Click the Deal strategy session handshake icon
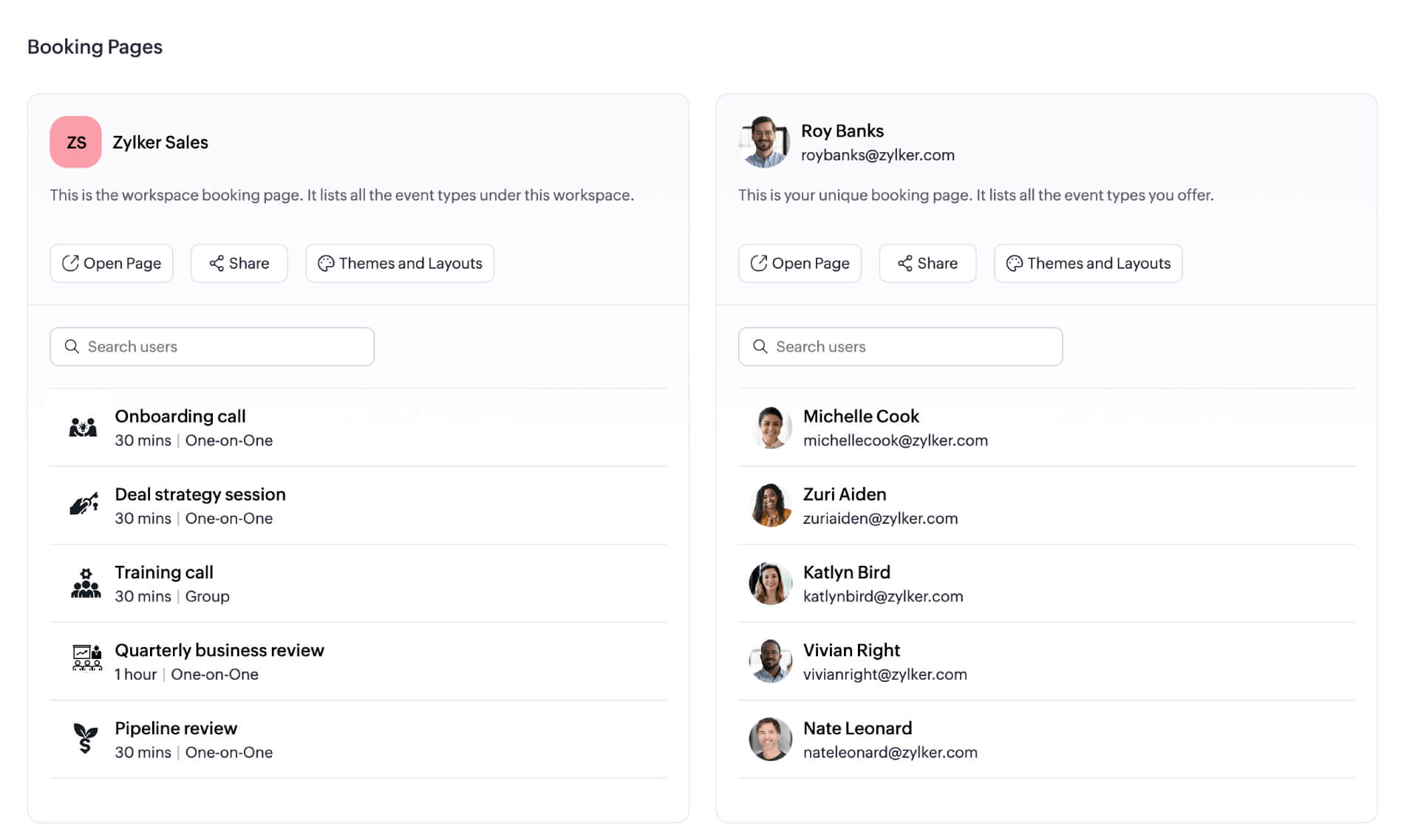Screen dimensions: 1404x840 click(85, 505)
